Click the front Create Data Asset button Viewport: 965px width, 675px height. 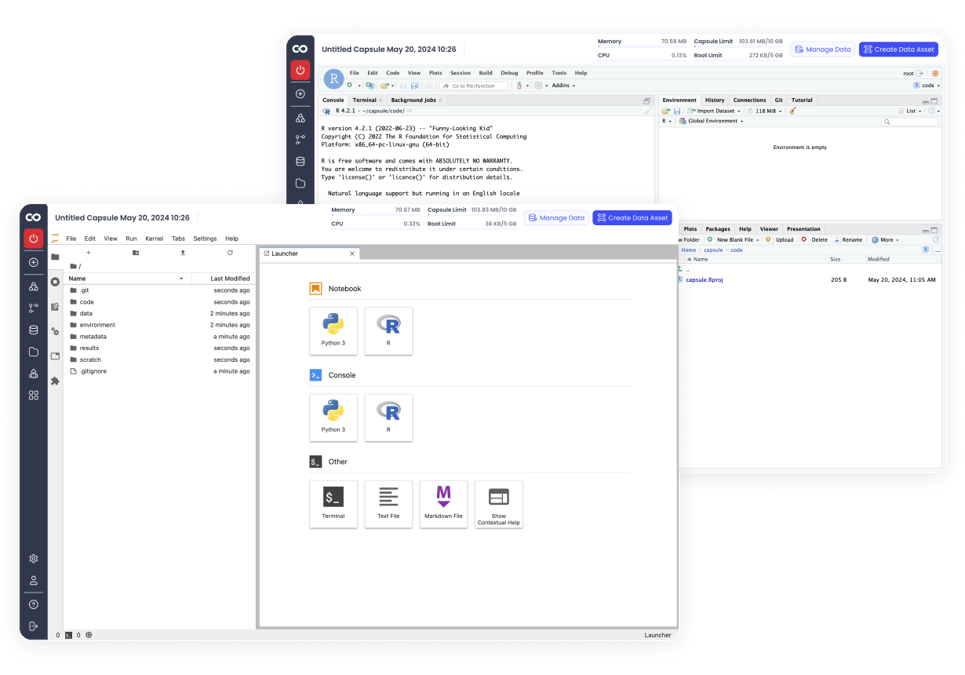[632, 218]
